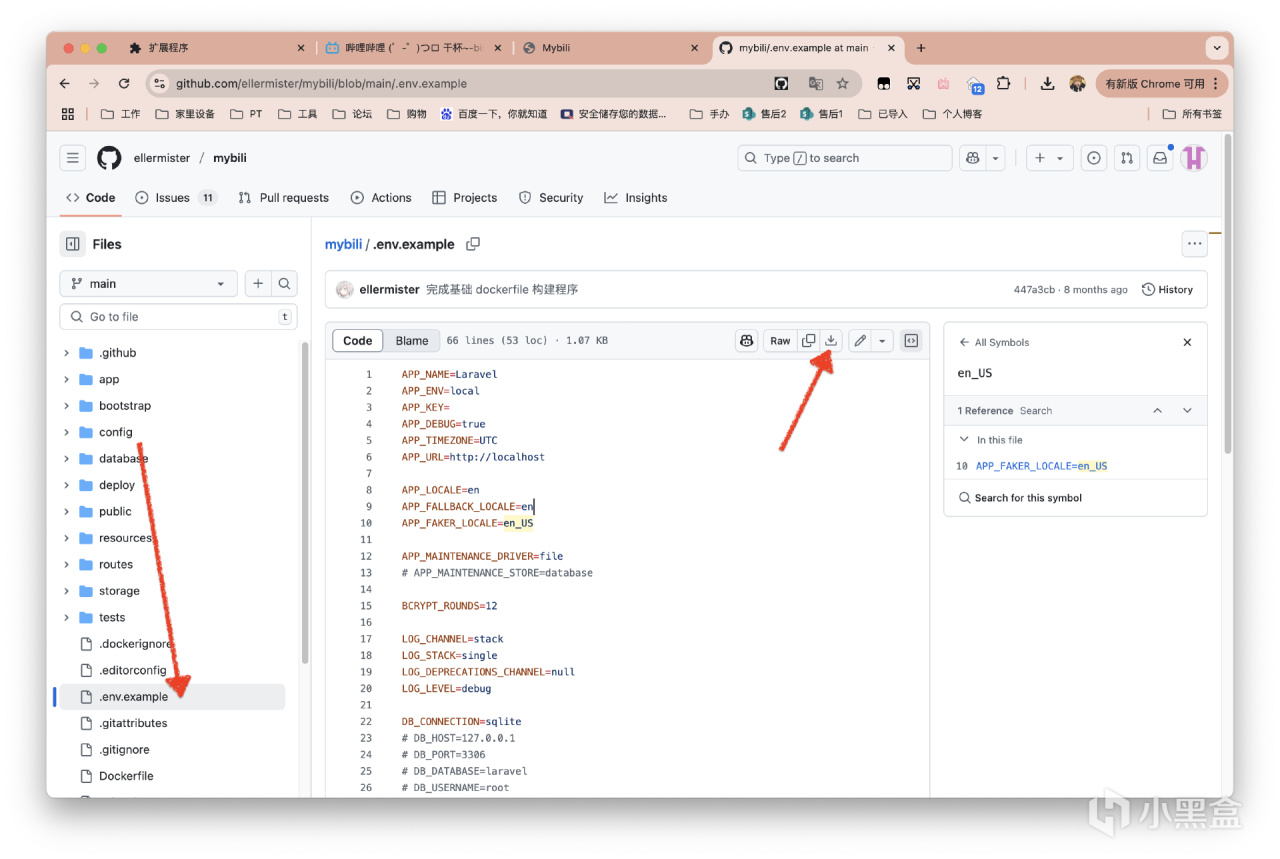Open Copilot chat from the GitHub header

(x=972, y=158)
